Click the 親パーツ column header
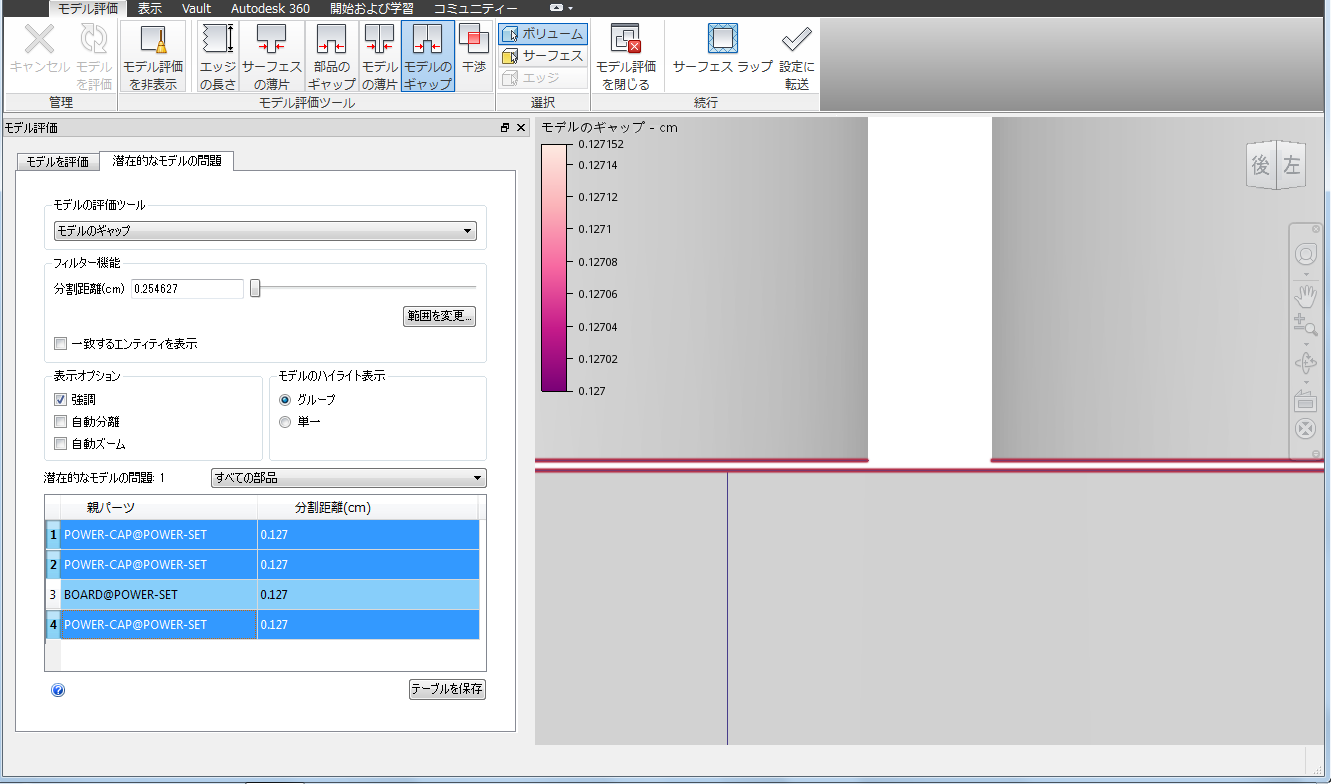The height and width of the screenshot is (784, 1331). (x=159, y=508)
